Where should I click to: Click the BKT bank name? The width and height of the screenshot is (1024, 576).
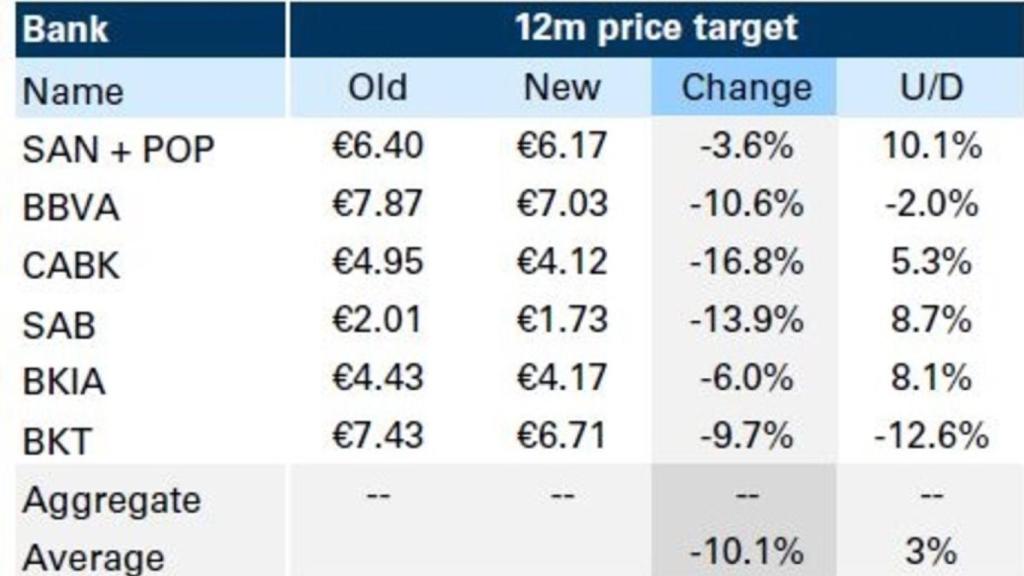(x=57, y=439)
